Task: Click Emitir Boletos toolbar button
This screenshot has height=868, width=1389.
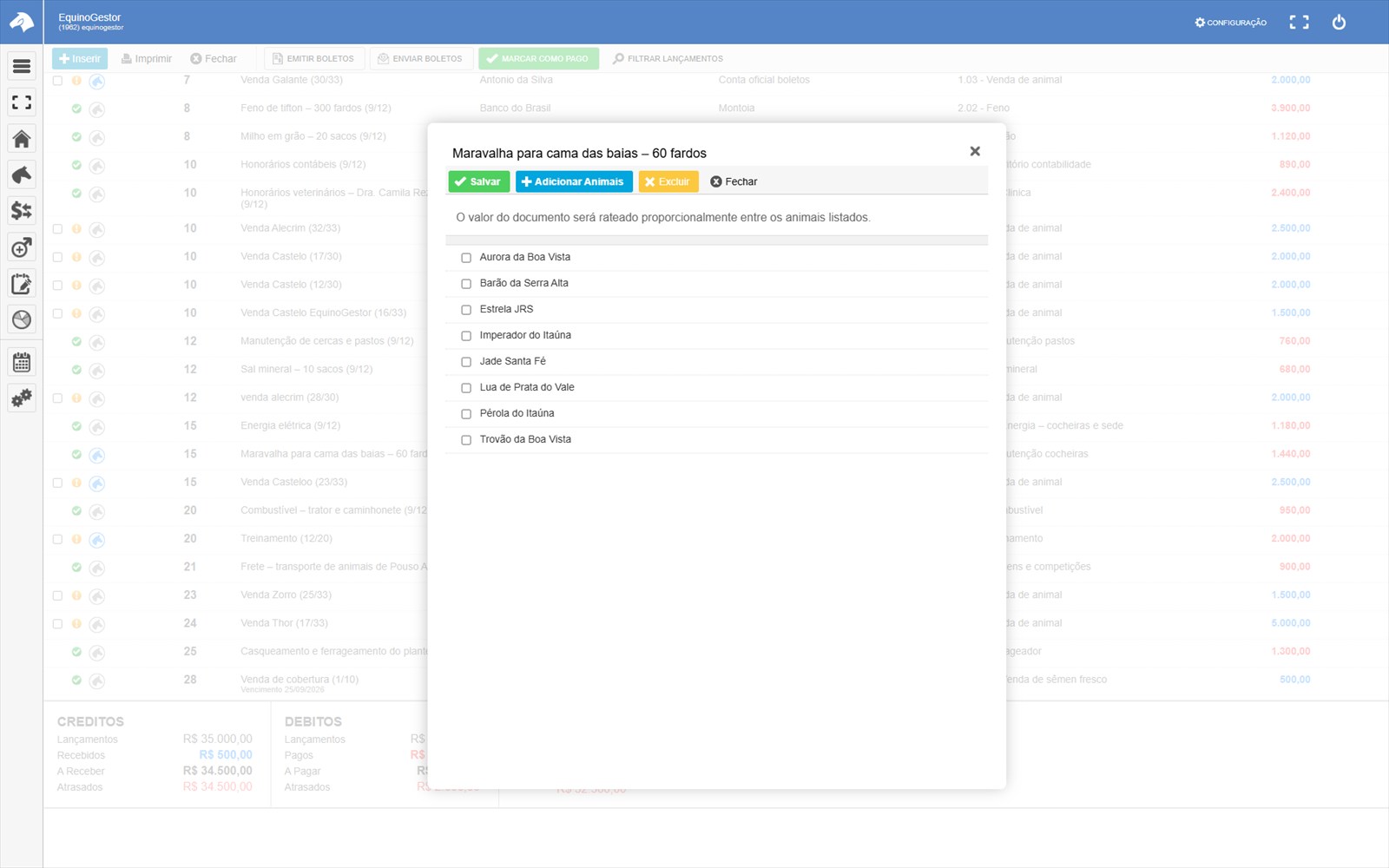Action: (x=313, y=58)
